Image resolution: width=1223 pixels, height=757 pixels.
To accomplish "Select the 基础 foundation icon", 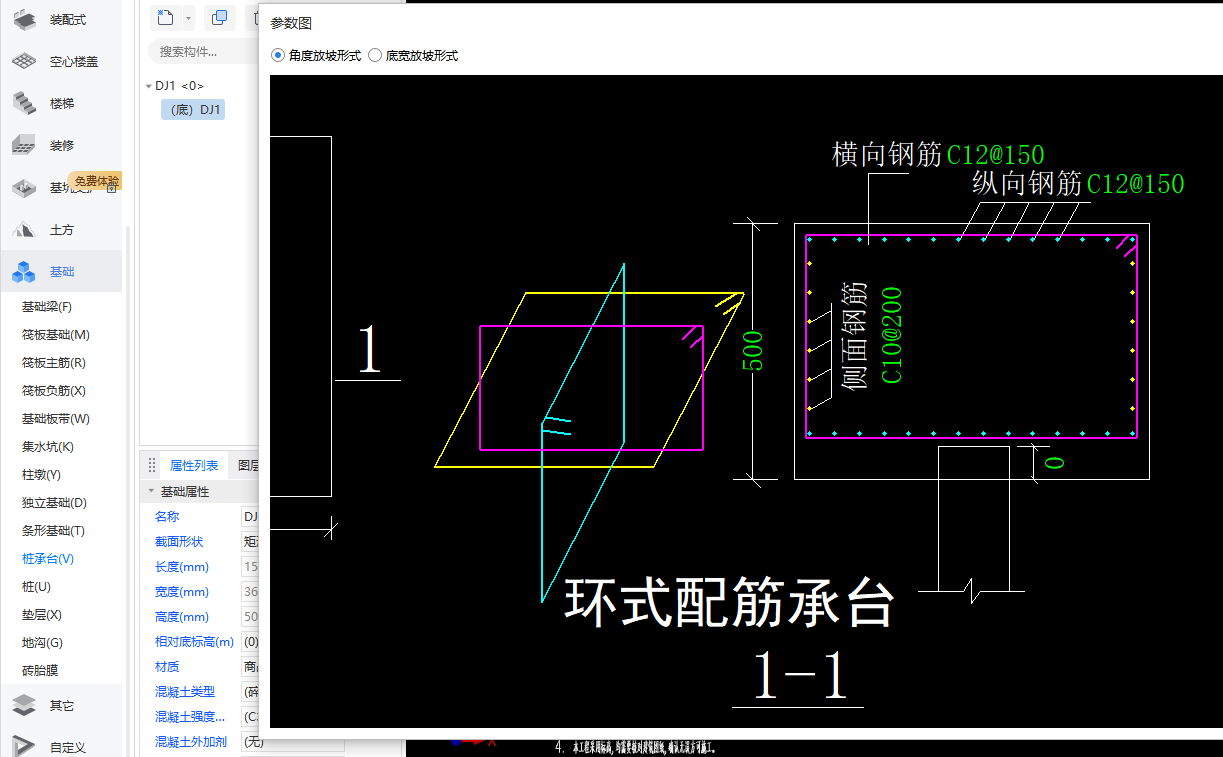I will (x=24, y=272).
